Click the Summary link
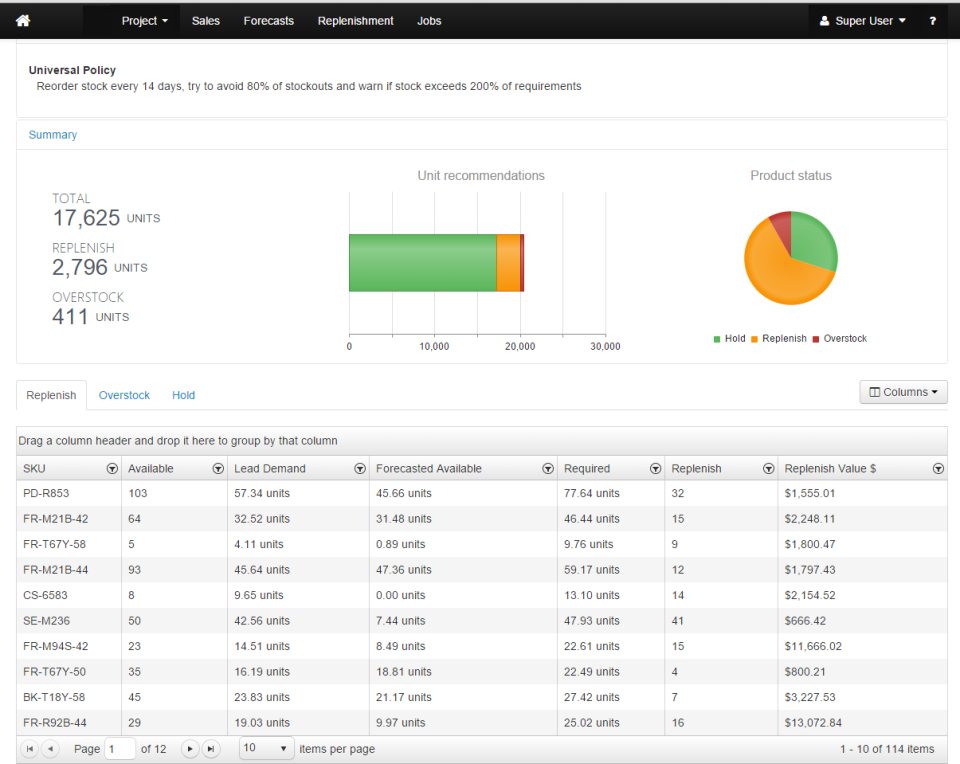 (x=53, y=135)
